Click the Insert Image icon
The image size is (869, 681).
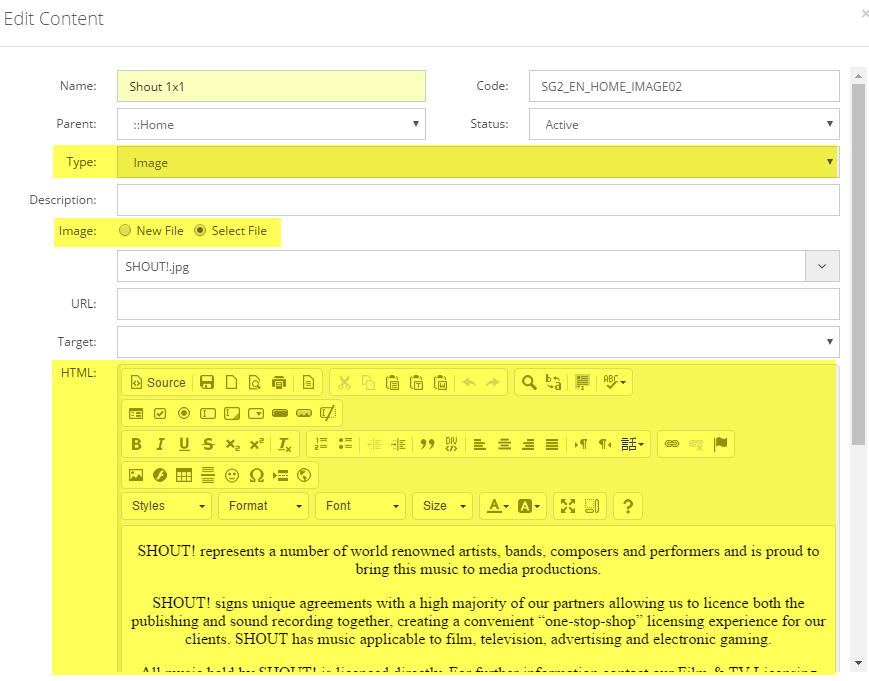pos(136,475)
